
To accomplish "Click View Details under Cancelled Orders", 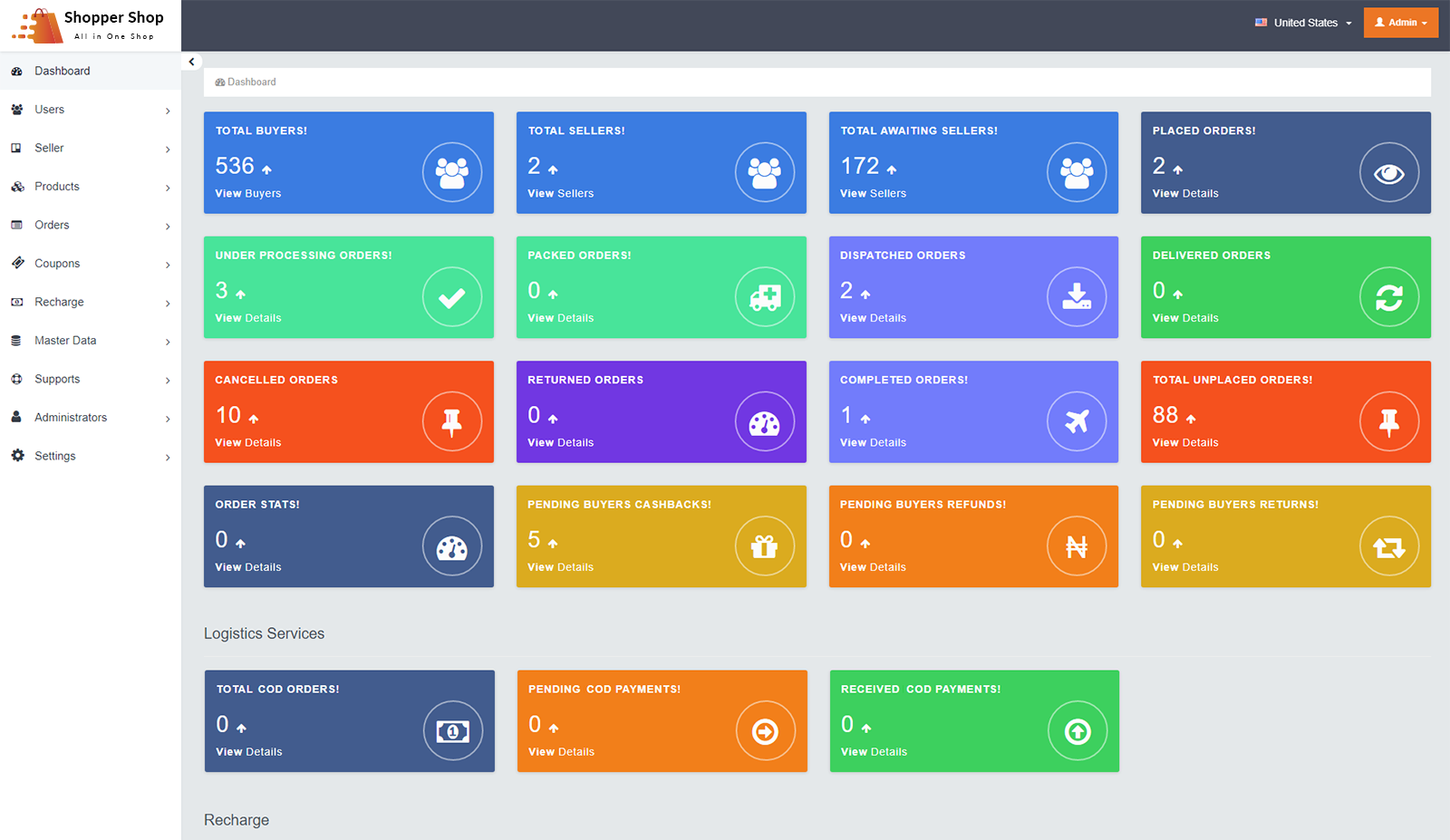I will click(x=248, y=442).
